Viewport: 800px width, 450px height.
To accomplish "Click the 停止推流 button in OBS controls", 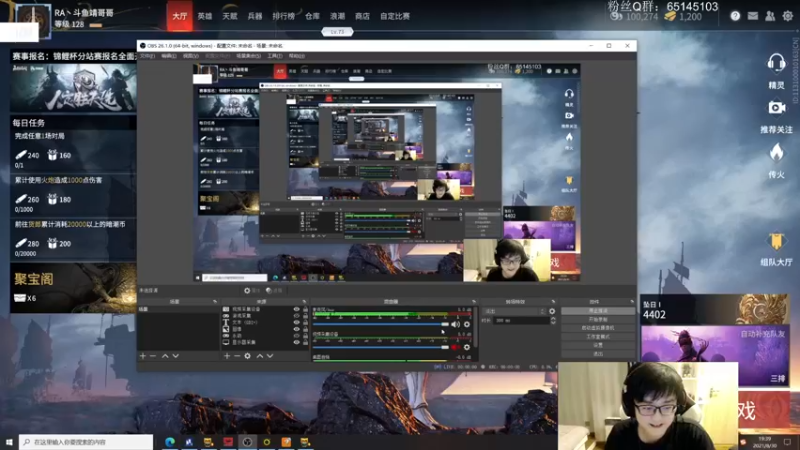I will (598, 311).
